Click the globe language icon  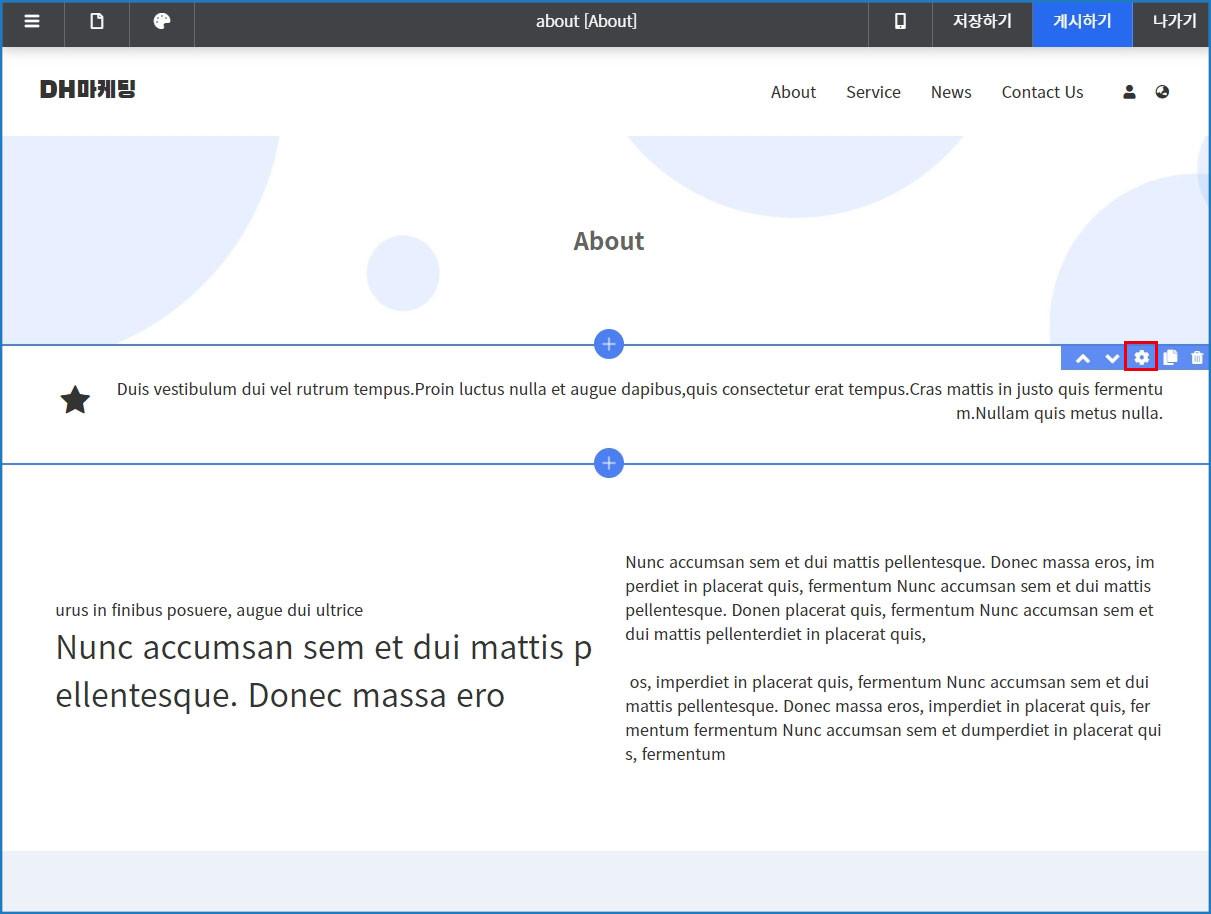tap(1162, 92)
